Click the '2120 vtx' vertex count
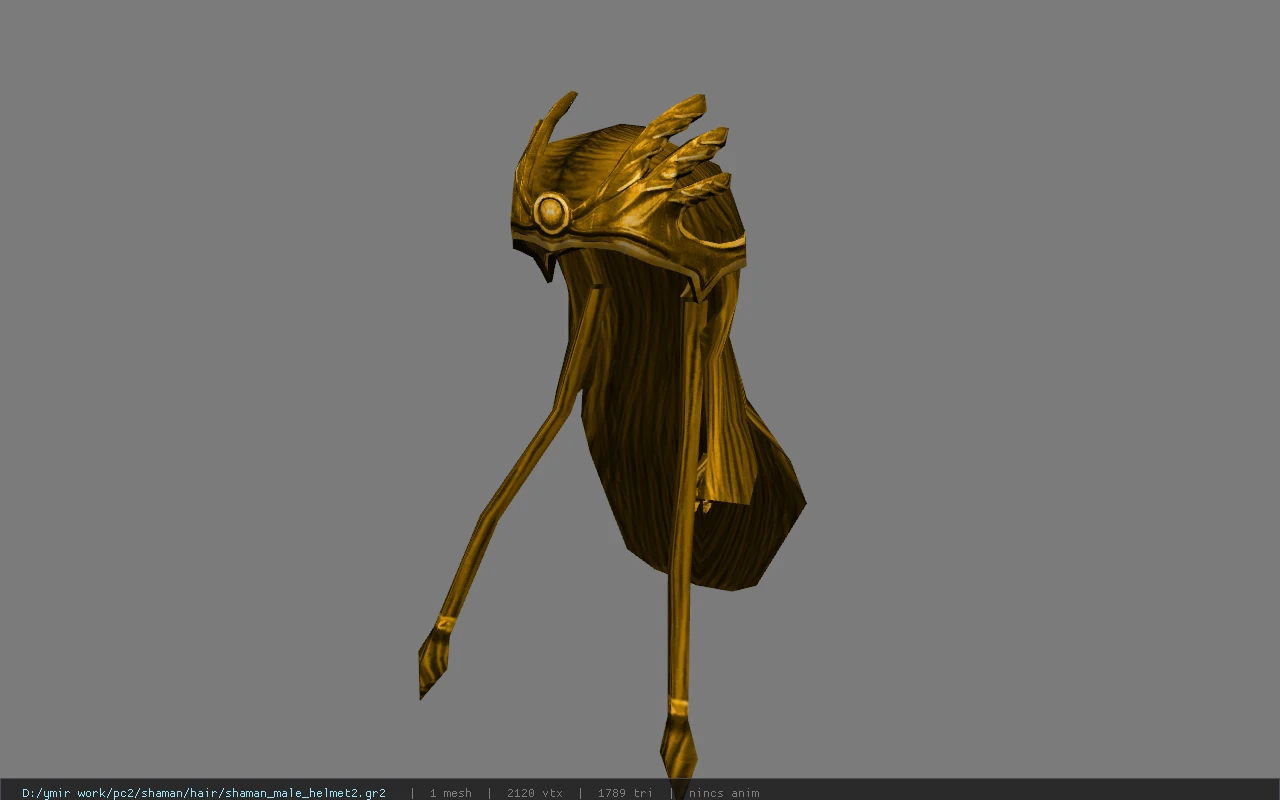This screenshot has height=800, width=1280. (x=534, y=793)
